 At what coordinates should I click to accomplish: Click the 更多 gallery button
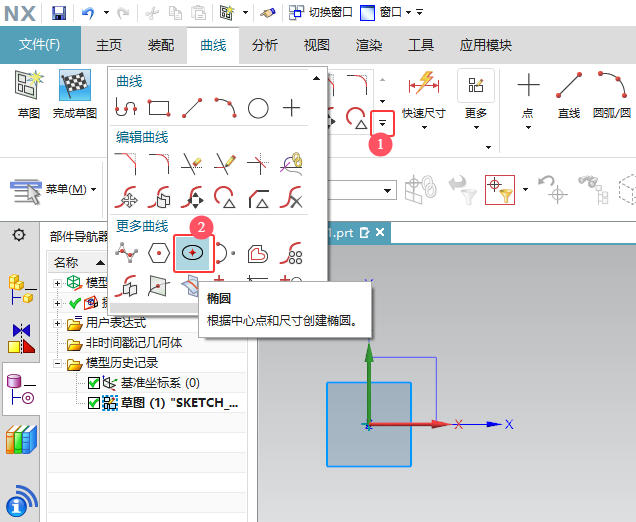(x=476, y=94)
